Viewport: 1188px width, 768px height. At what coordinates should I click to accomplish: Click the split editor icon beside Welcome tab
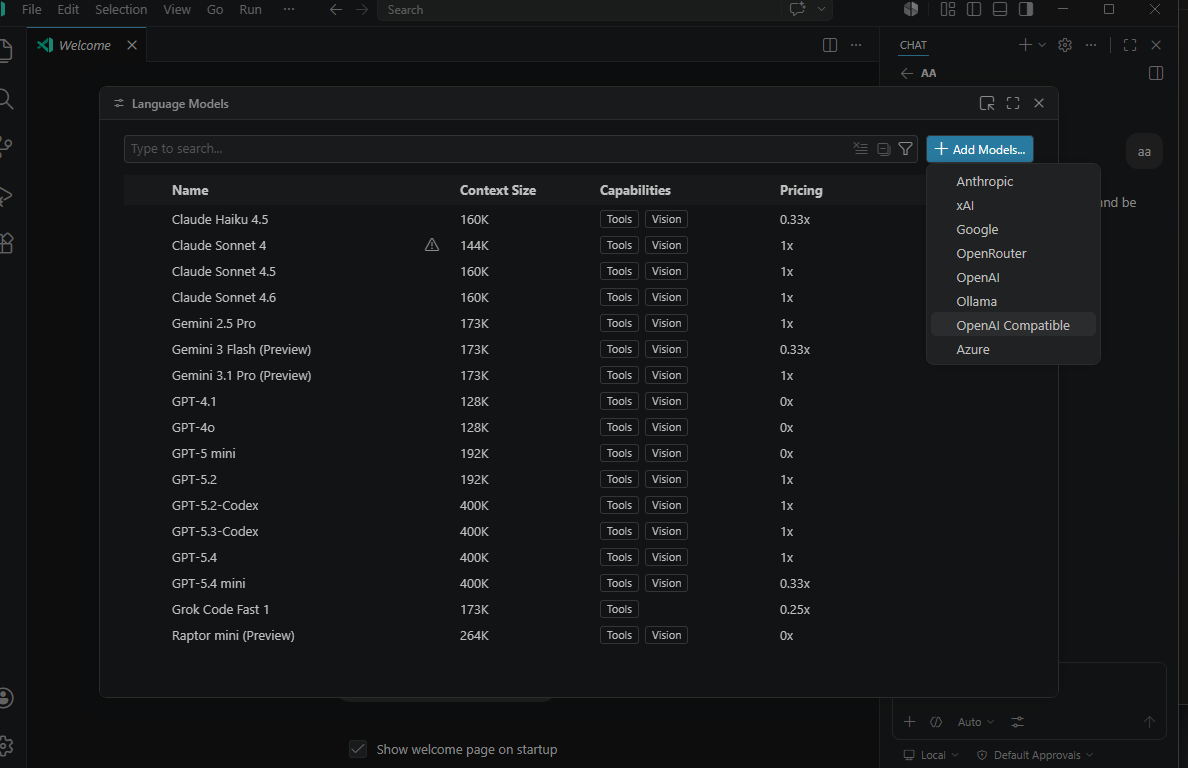(x=829, y=45)
